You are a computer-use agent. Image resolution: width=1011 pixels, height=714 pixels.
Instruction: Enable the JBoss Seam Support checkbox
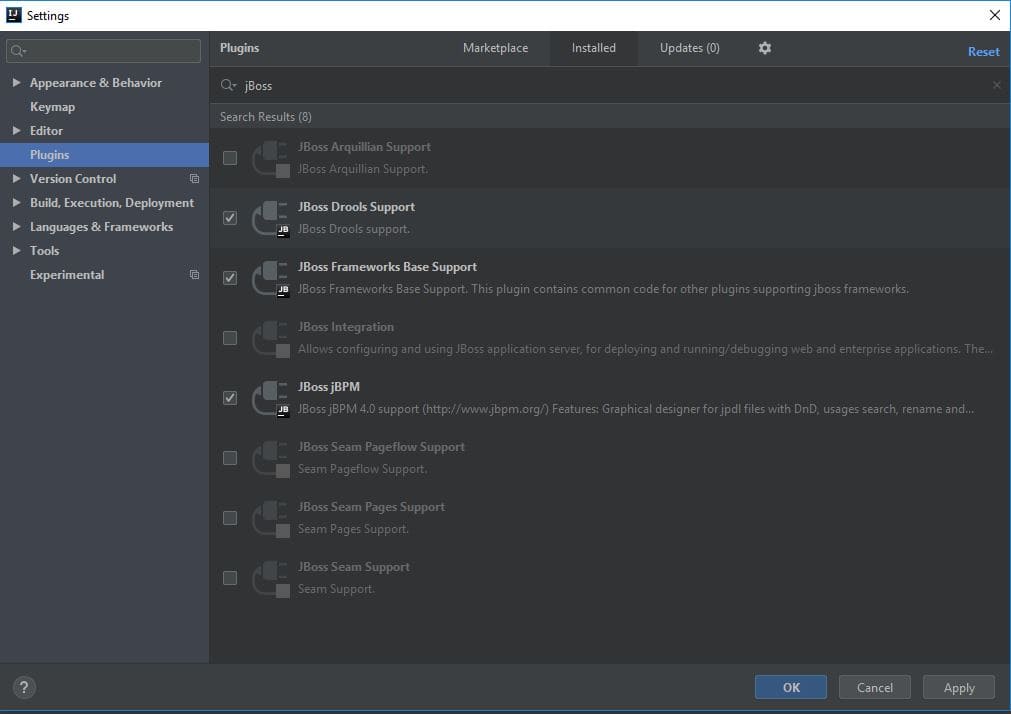click(230, 578)
